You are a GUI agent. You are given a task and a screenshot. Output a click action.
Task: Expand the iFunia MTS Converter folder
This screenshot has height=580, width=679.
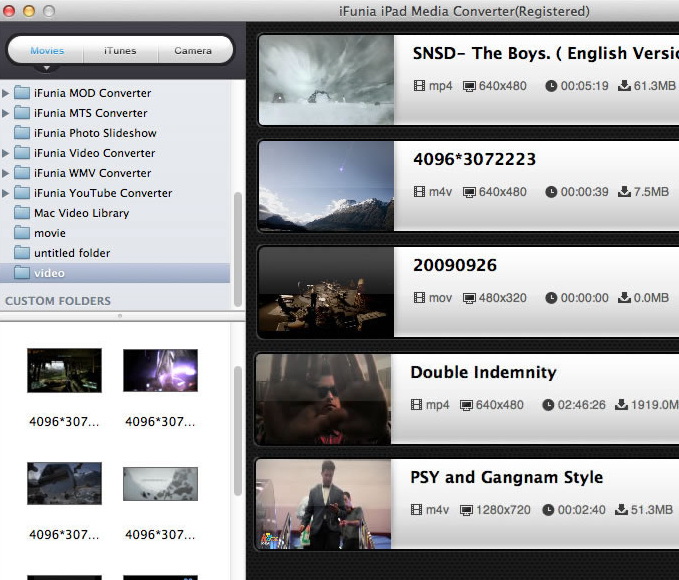coord(5,113)
